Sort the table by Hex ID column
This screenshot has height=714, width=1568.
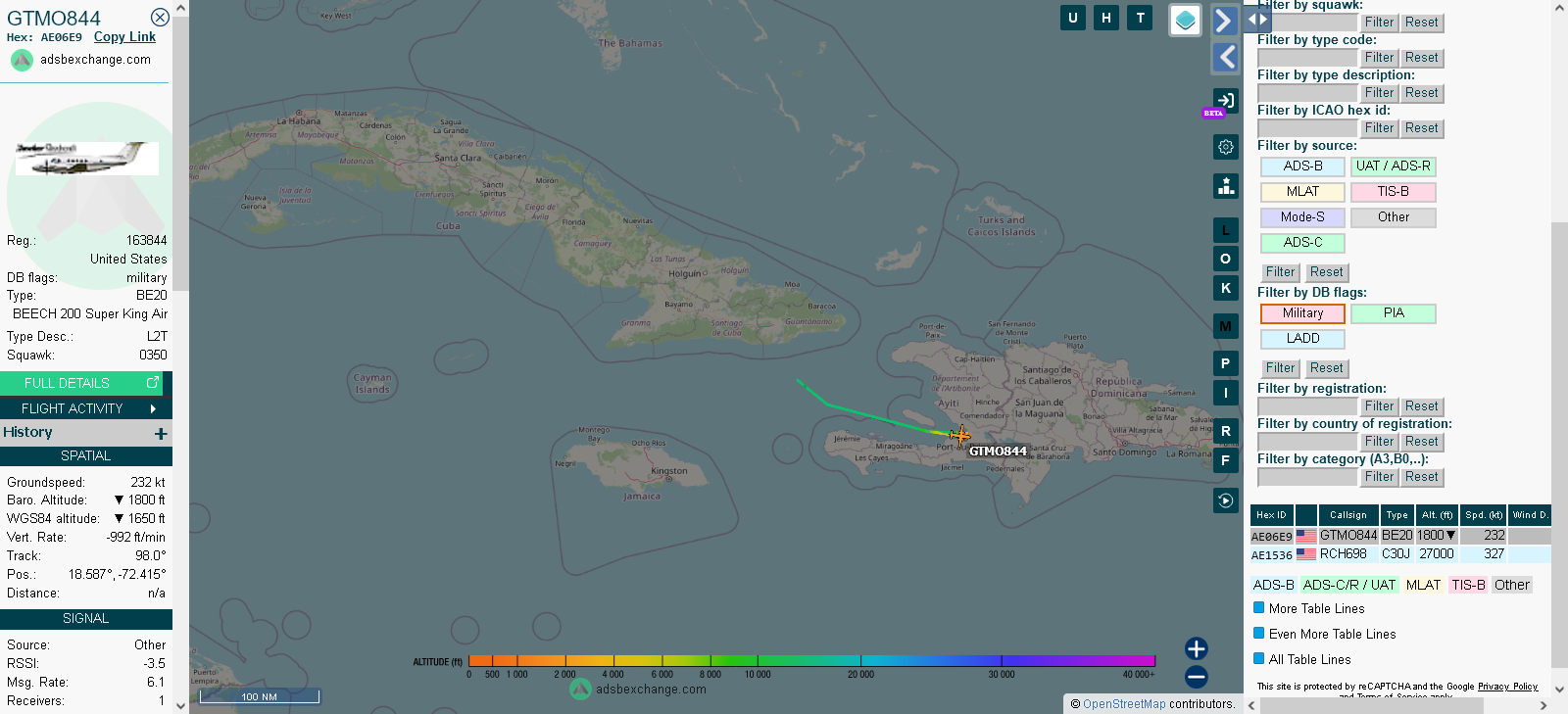pyautogui.click(x=1271, y=515)
